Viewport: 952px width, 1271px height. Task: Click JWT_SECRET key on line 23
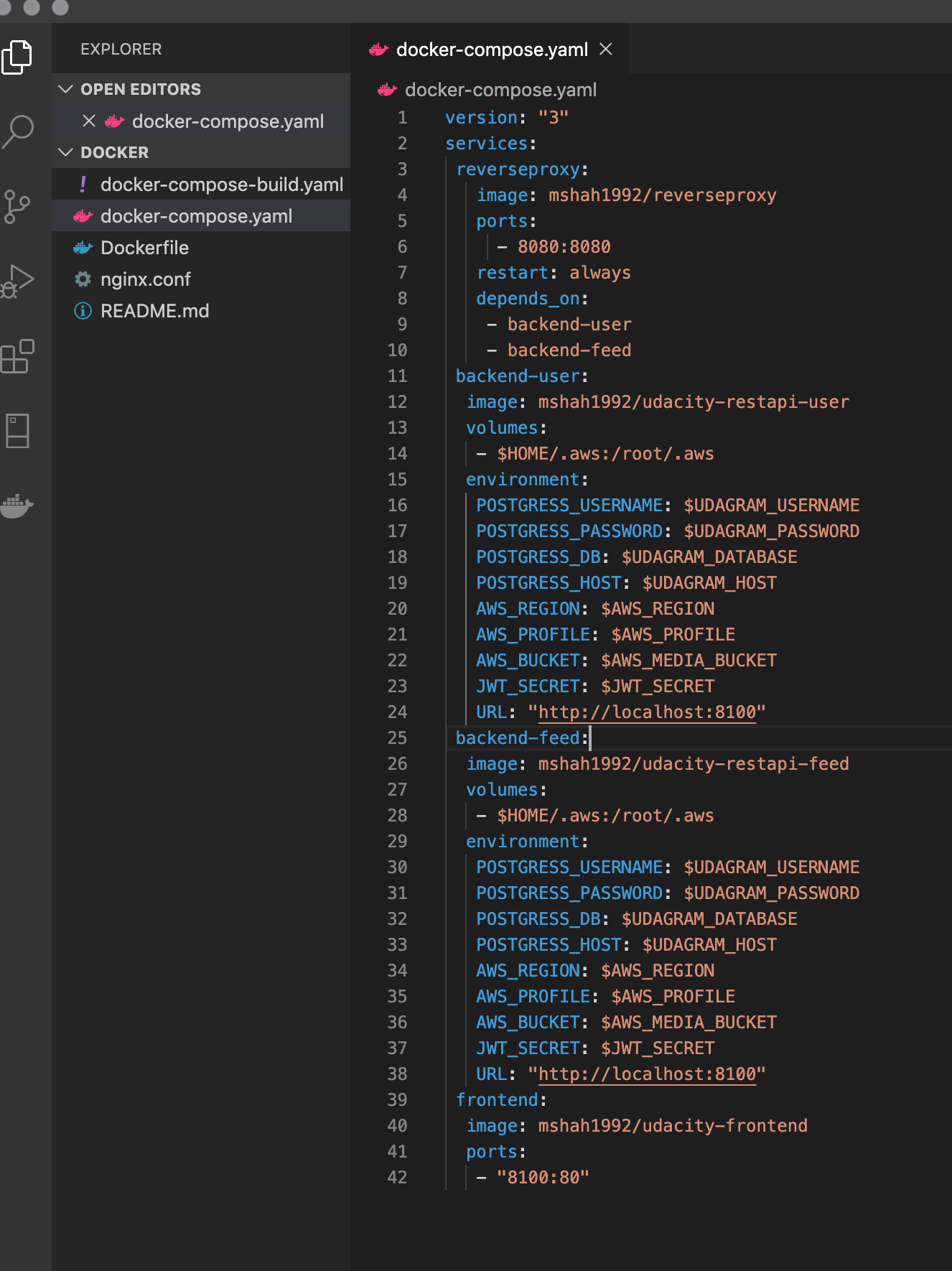point(528,686)
